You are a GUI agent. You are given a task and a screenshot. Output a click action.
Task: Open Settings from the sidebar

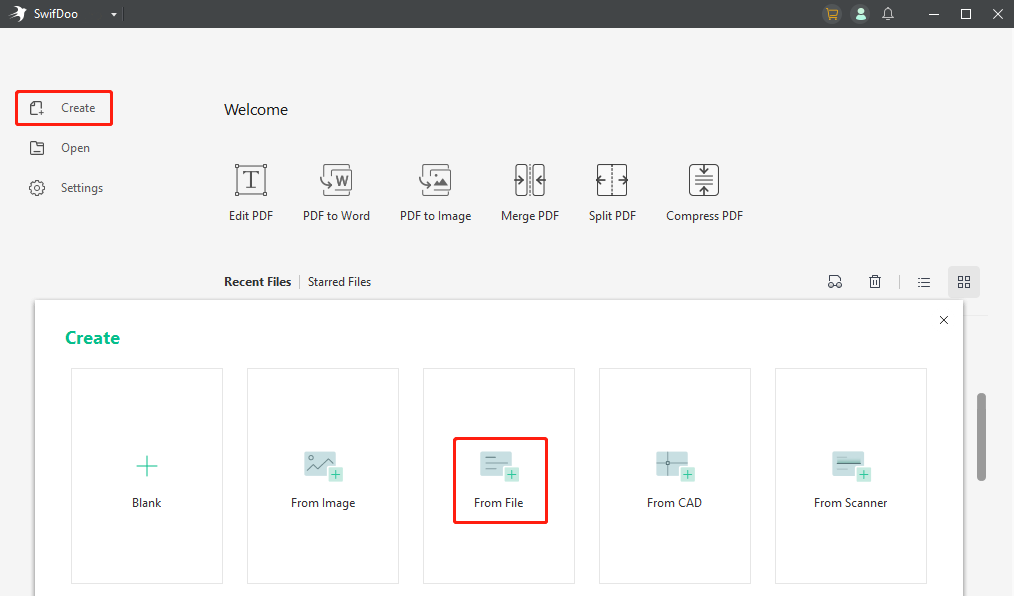65,188
